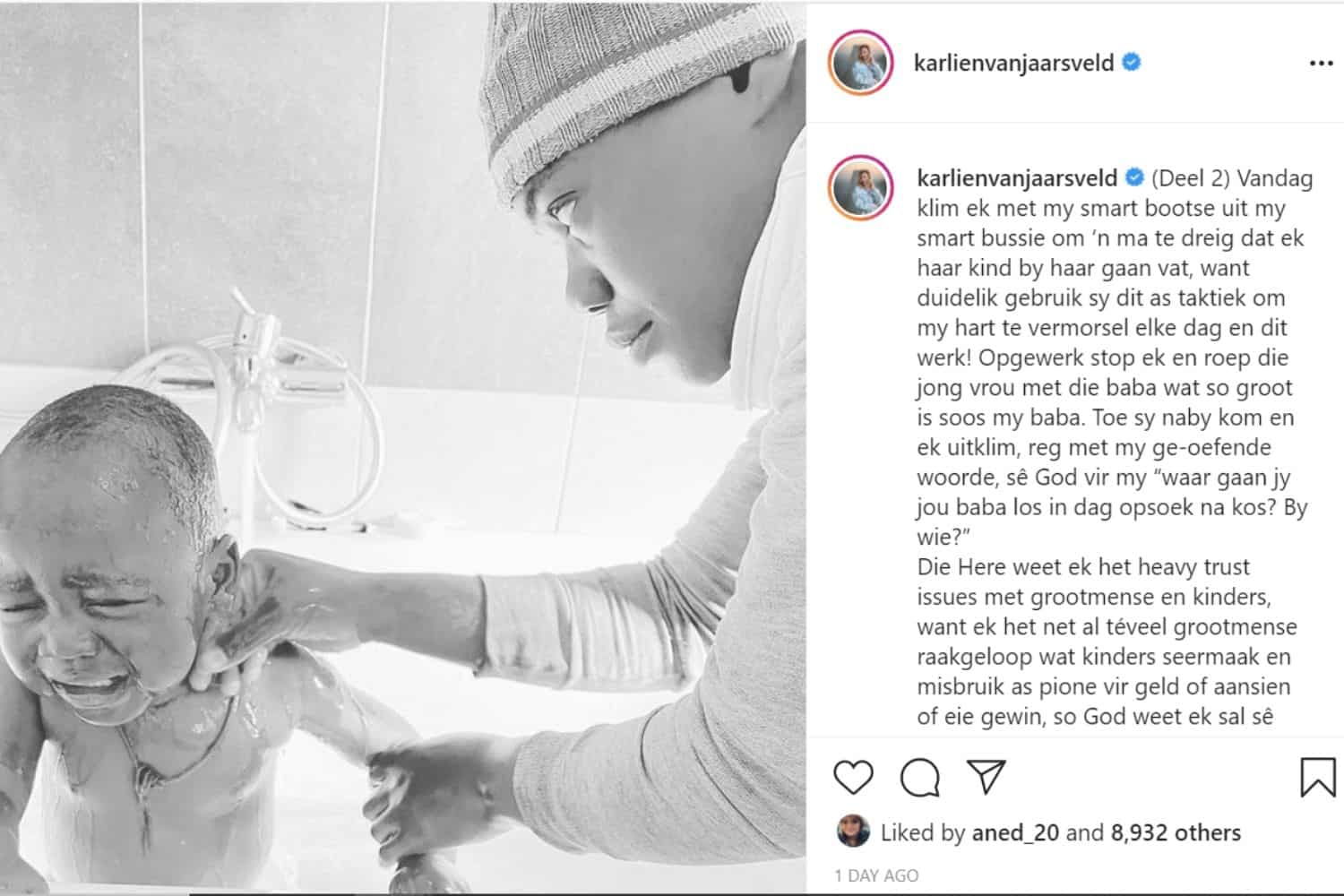View the 8,932 others who liked
The width and height of the screenshot is (1344, 896).
click(x=1176, y=833)
